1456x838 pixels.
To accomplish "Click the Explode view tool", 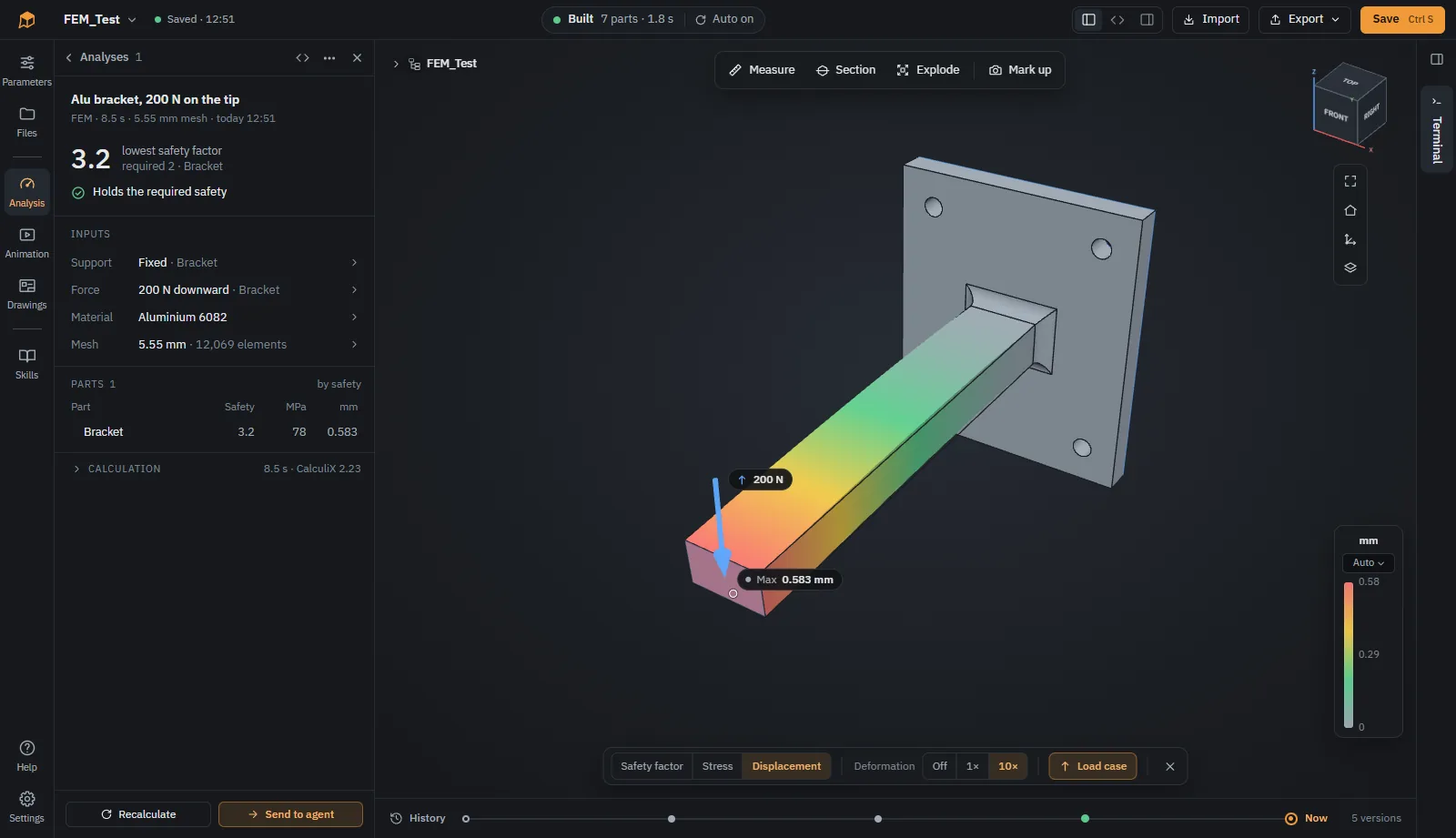I will [927, 70].
